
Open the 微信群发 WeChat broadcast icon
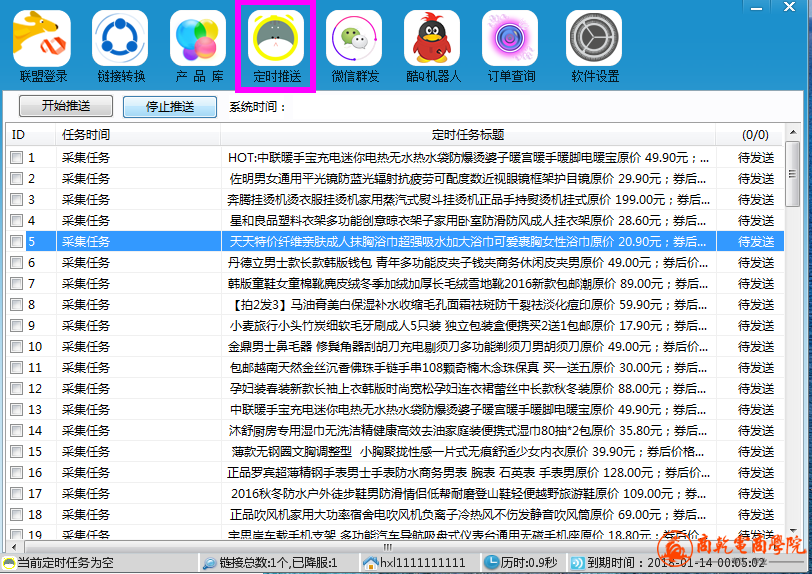(355, 39)
